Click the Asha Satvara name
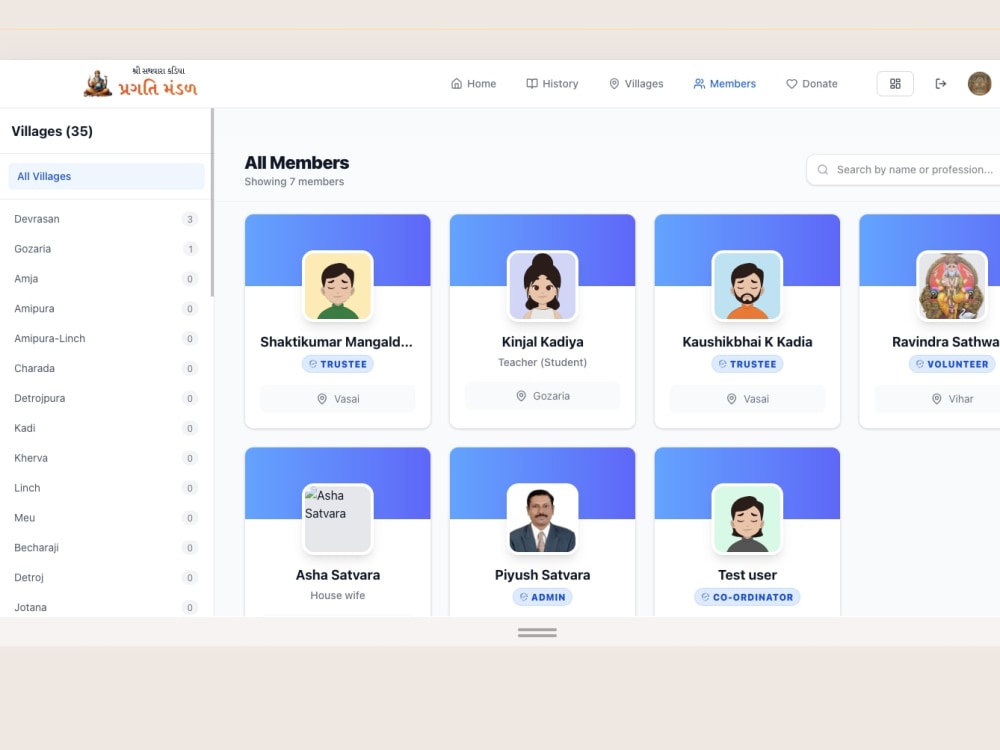This screenshot has width=1000, height=750. click(x=337, y=575)
